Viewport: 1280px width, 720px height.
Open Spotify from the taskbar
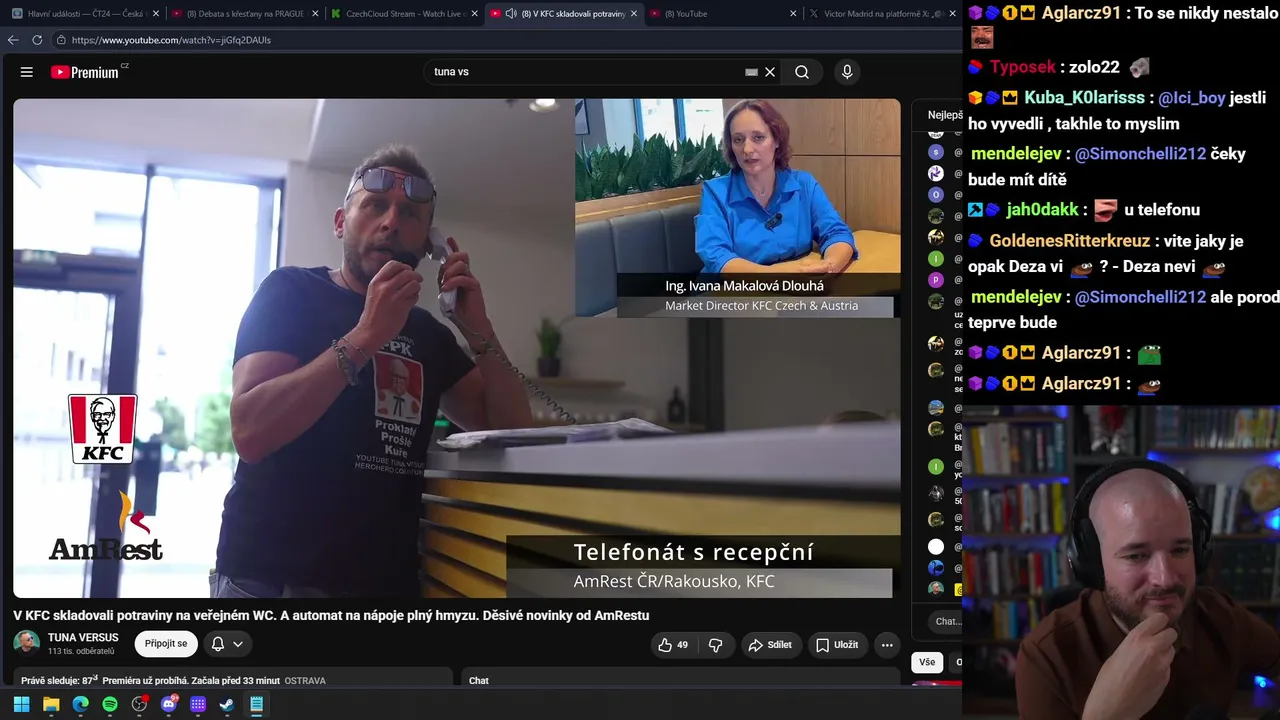(x=110, y=704)
